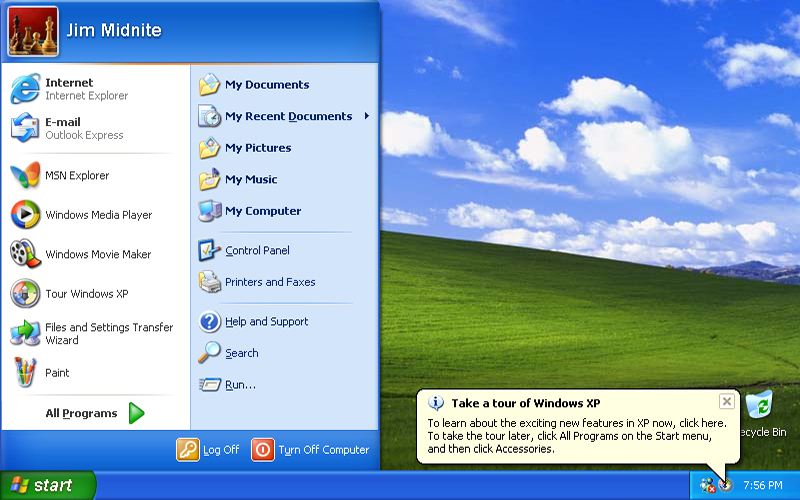Open the Paint application
The width and height of the screenshot is (800, 500).
pos(57,373)
